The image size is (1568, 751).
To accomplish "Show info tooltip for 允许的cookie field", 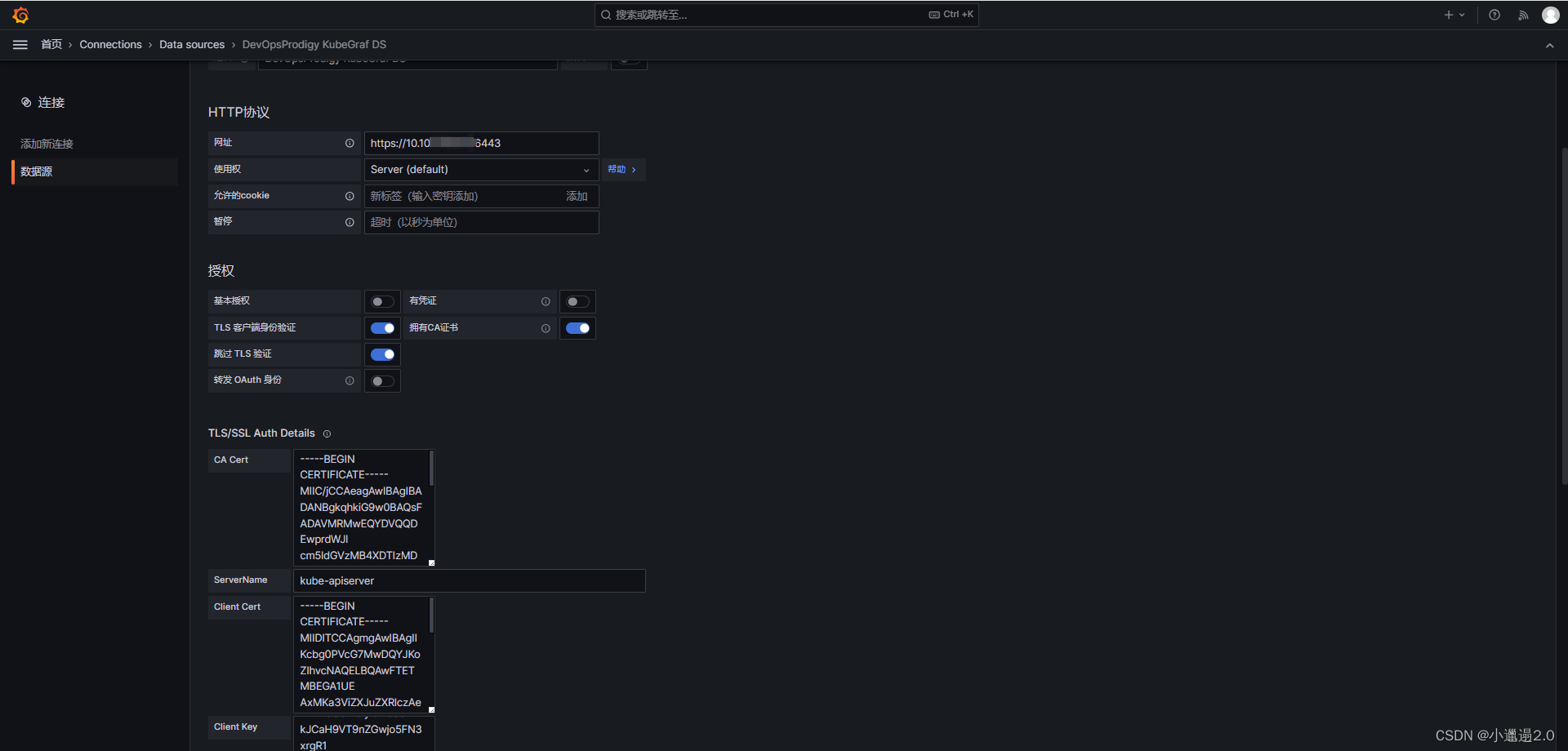I will [350, 196].
